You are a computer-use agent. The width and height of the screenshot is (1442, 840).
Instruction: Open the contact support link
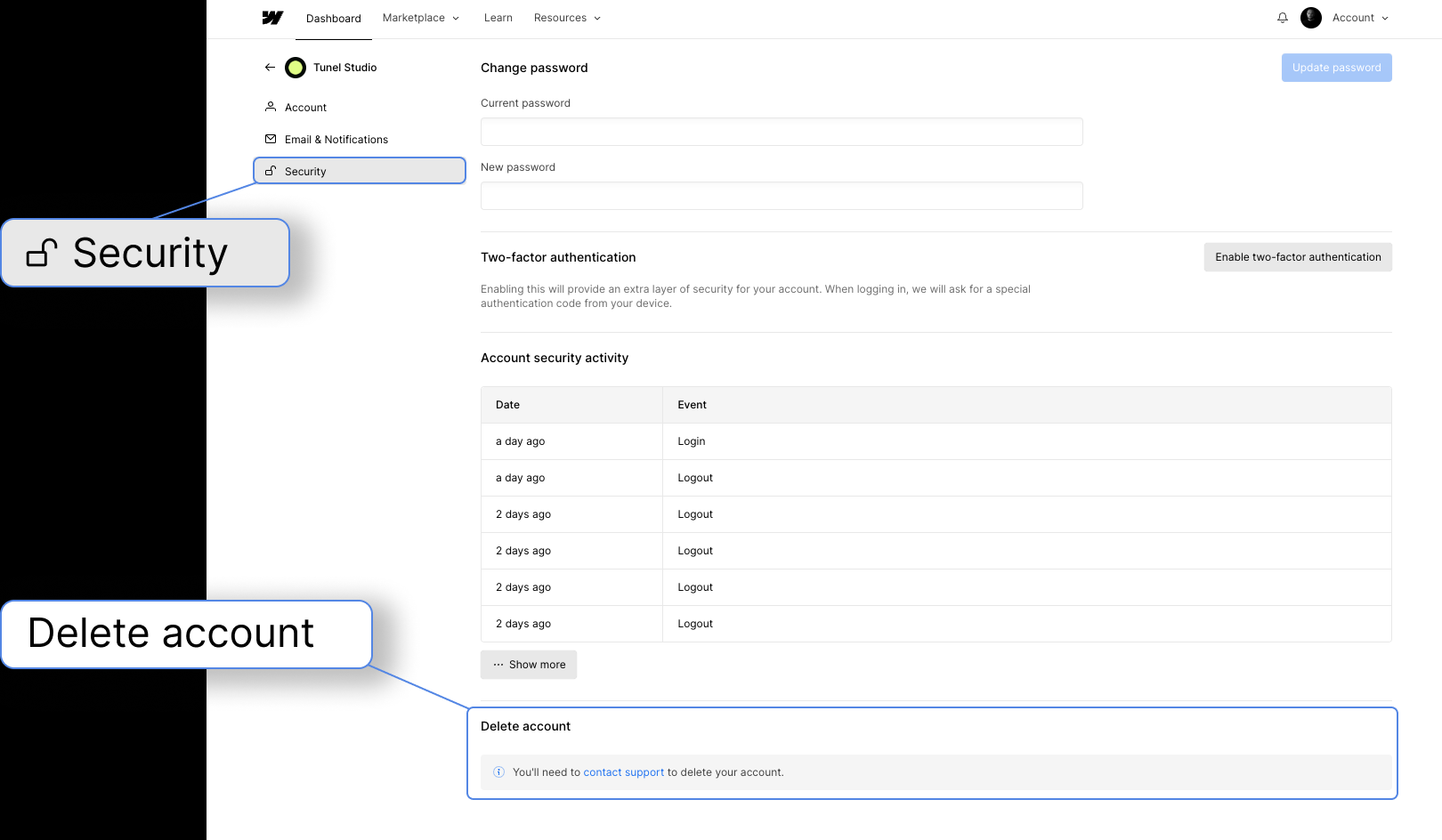623,772
